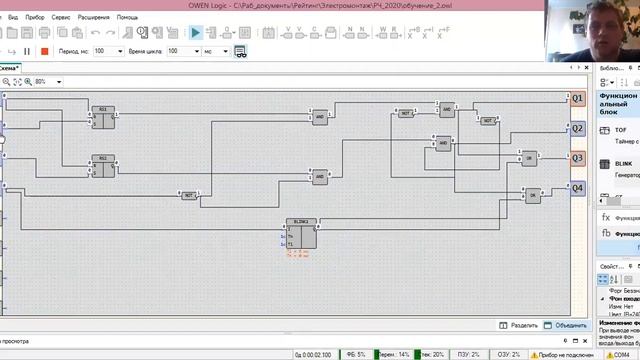Click the print toolbar icon
Image resolution: width=640 pixels, height=360 pixels.
(x=44, y=33)
